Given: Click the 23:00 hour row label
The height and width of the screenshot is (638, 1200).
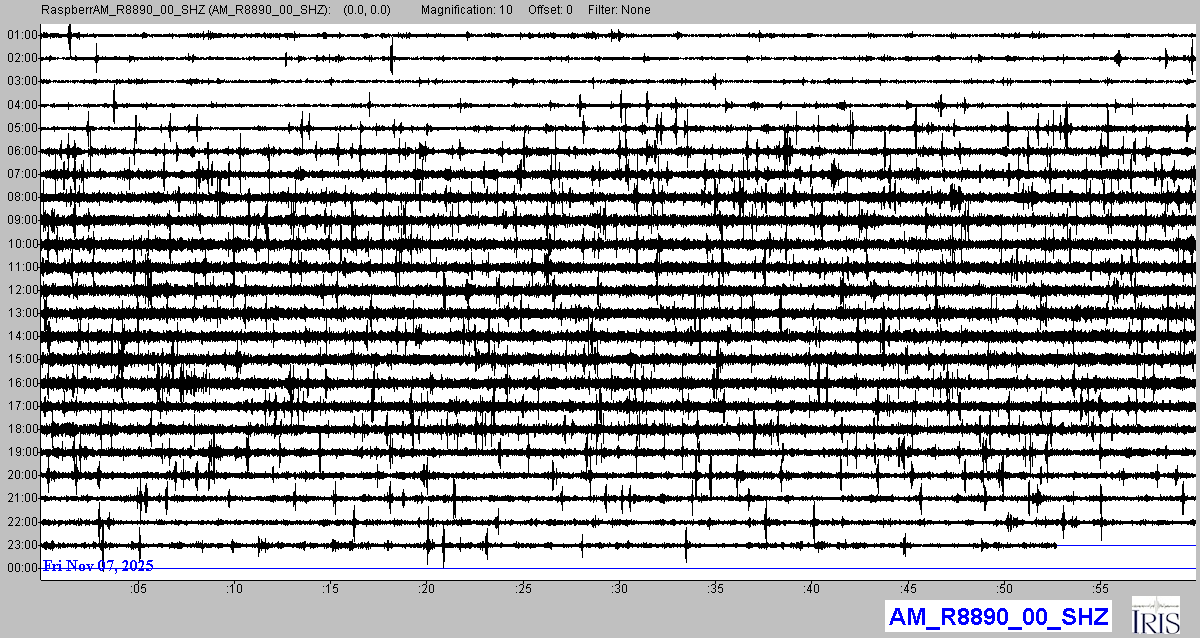Looking at the screenshot, I should tap(21, 545).
